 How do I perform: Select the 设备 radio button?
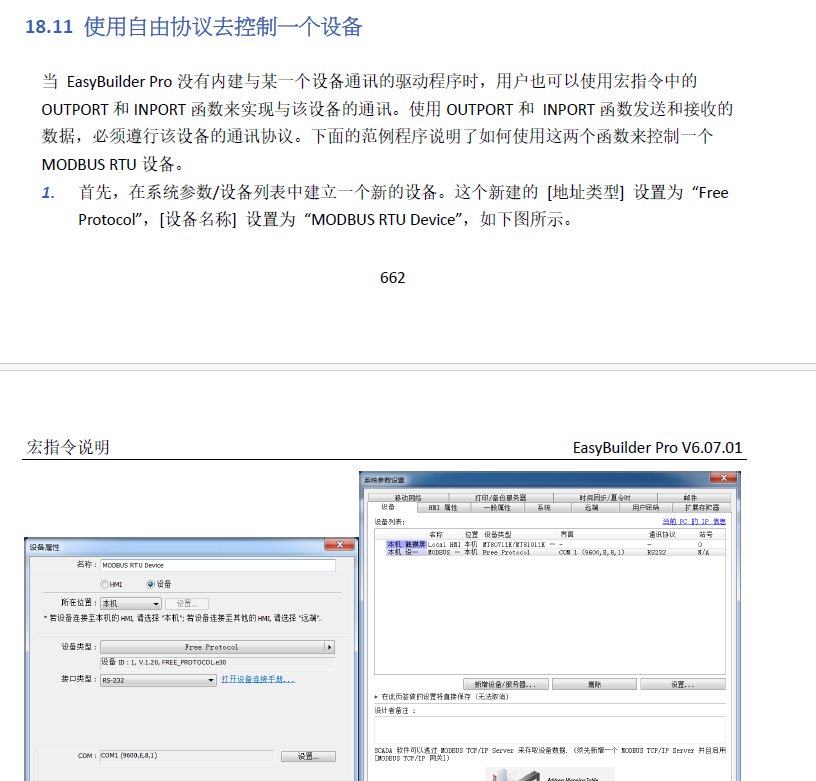[x=151, y=584]
